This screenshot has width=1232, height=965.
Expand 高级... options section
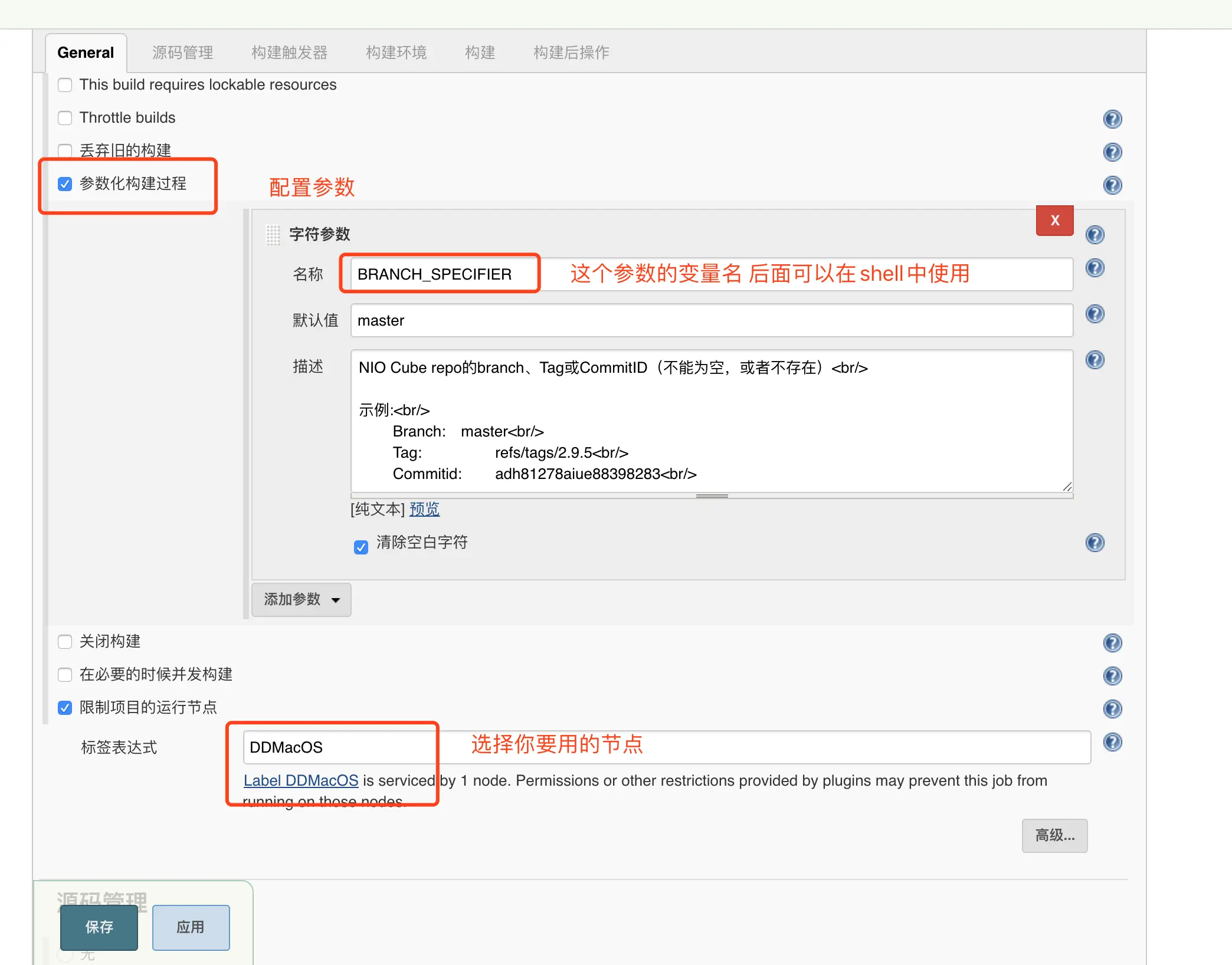1054,835
